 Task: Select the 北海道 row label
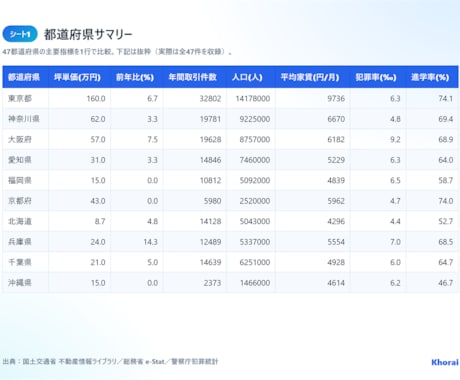click(20, 221)
